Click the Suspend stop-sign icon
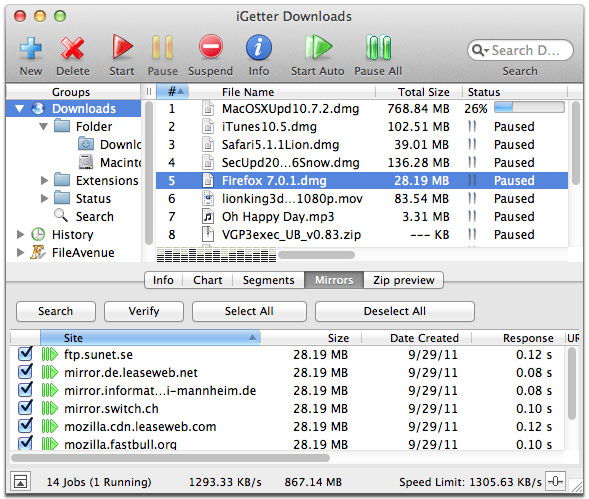The width and height of the screenshot is (589, 499). click(x=211, y=47)
